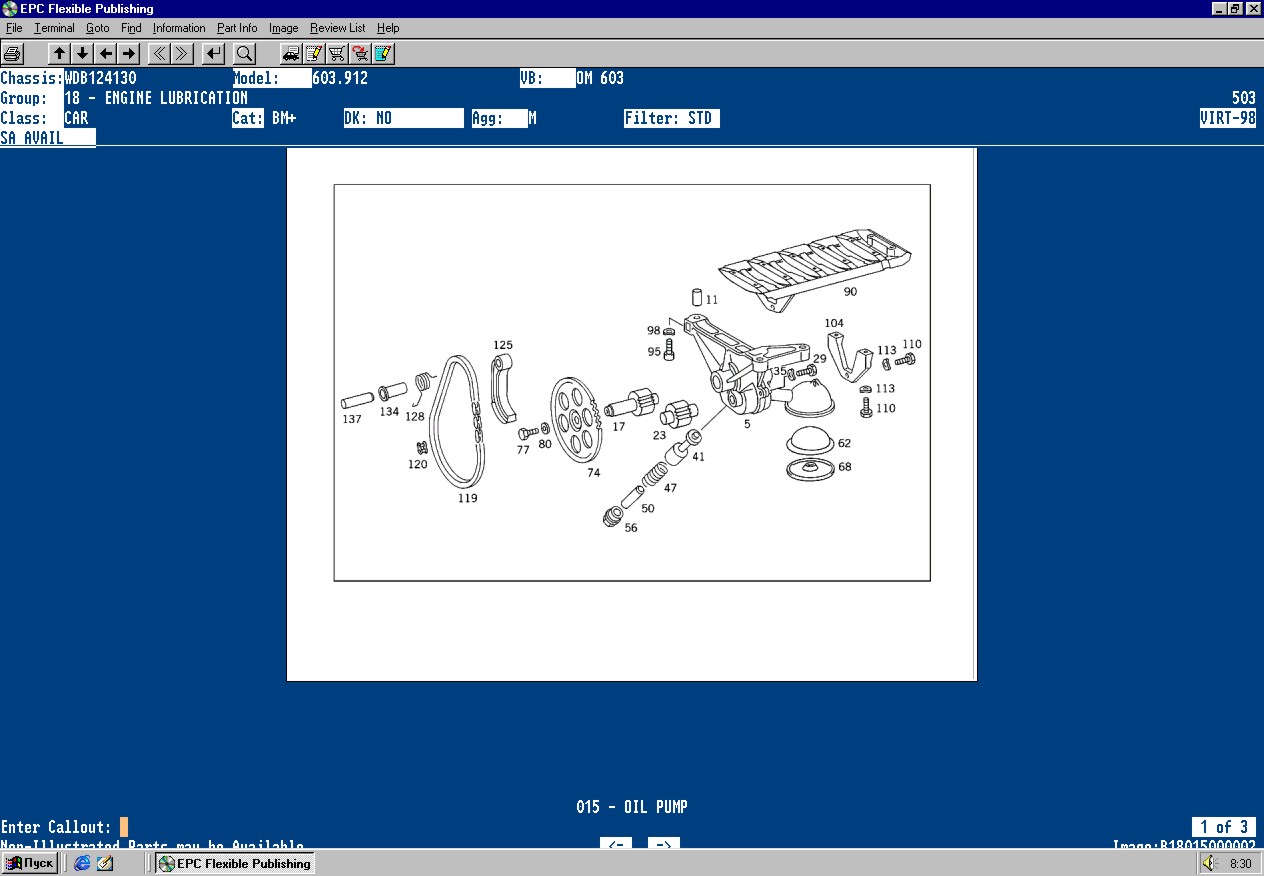Click the down arrow toolbar button
Viewport: 1264px width, 876px height.
[x=83, y=53]
